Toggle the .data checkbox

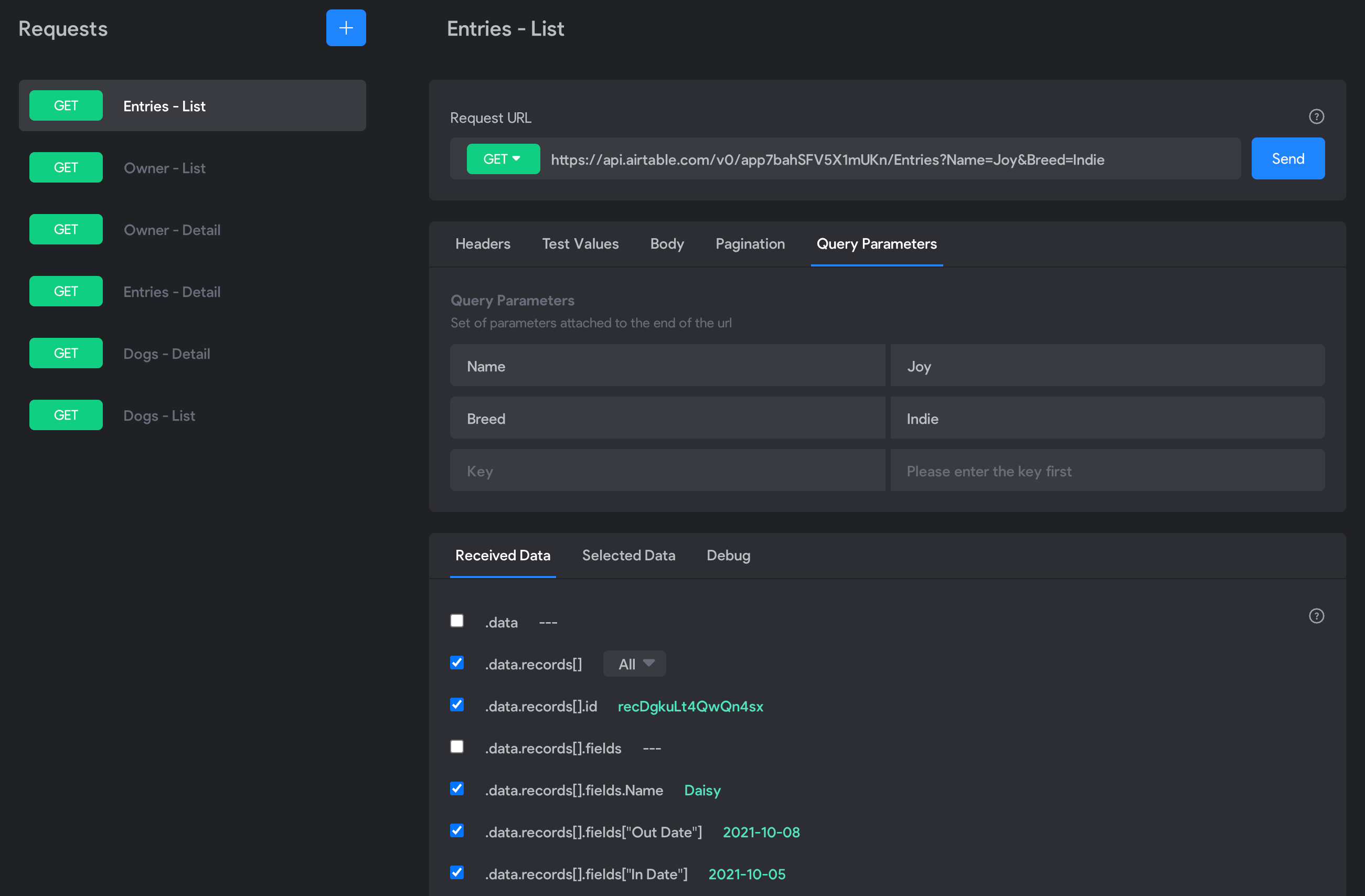pos(457,621)
